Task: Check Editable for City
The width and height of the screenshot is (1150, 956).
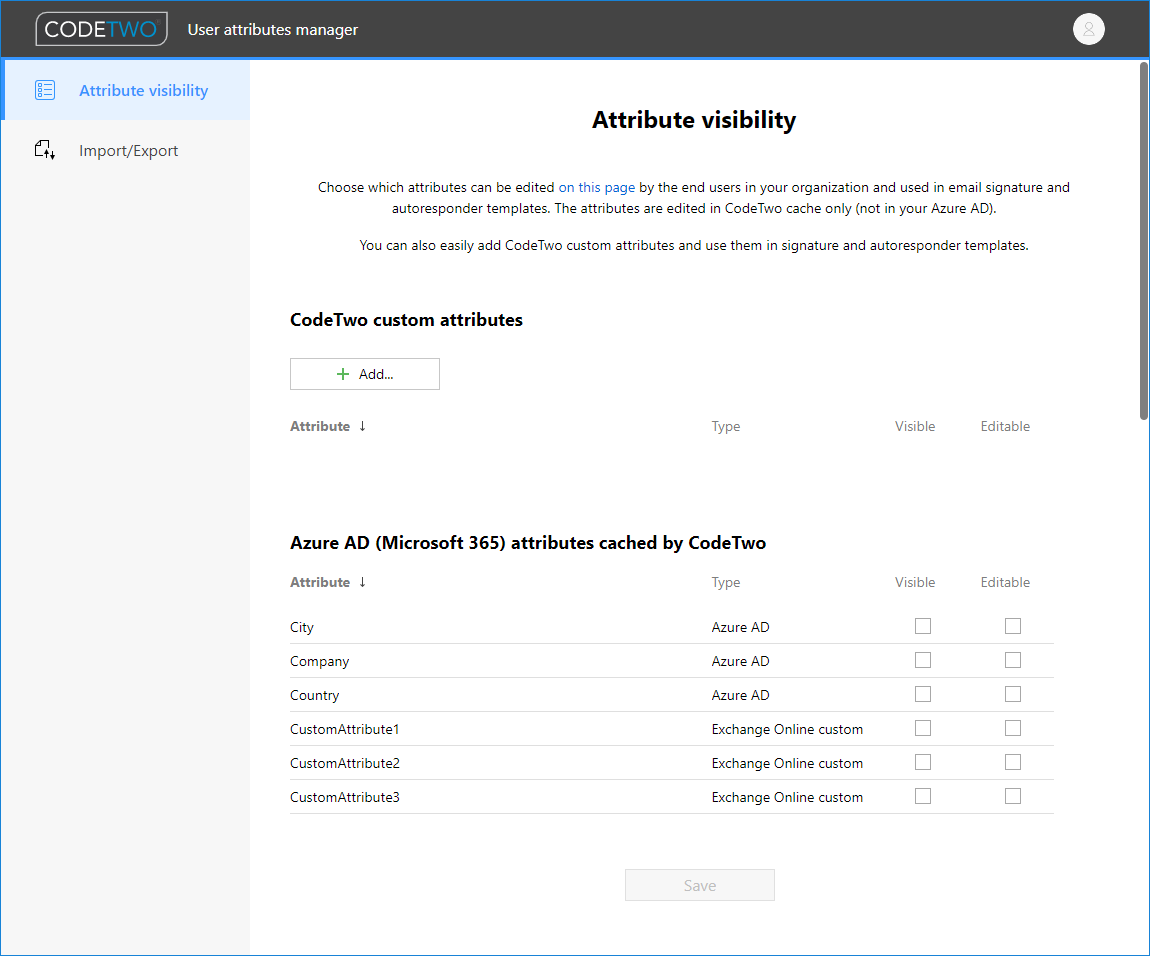Action: (1013, 626)
